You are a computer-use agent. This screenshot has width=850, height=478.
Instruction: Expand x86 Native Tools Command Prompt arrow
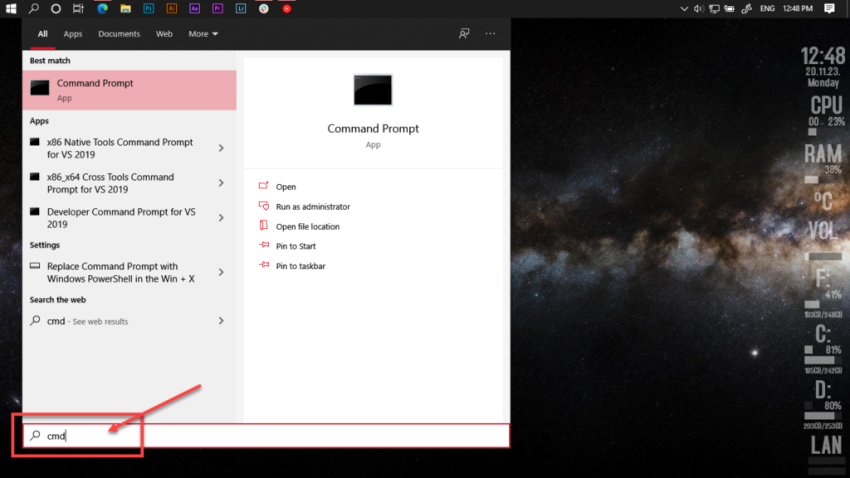(x=221, y=148)
